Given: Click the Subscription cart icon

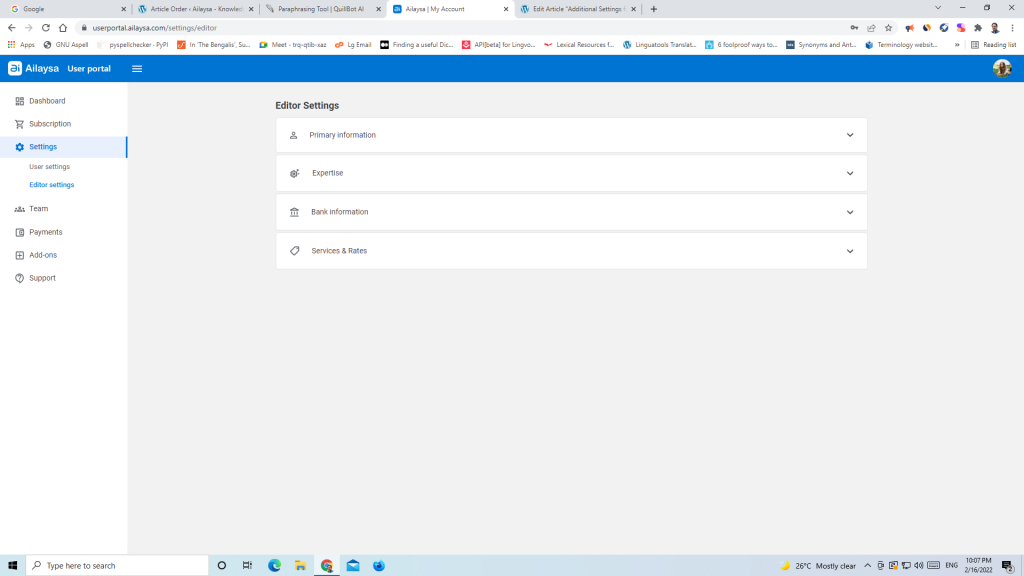Looking at the screenshot, I should 20,124.
